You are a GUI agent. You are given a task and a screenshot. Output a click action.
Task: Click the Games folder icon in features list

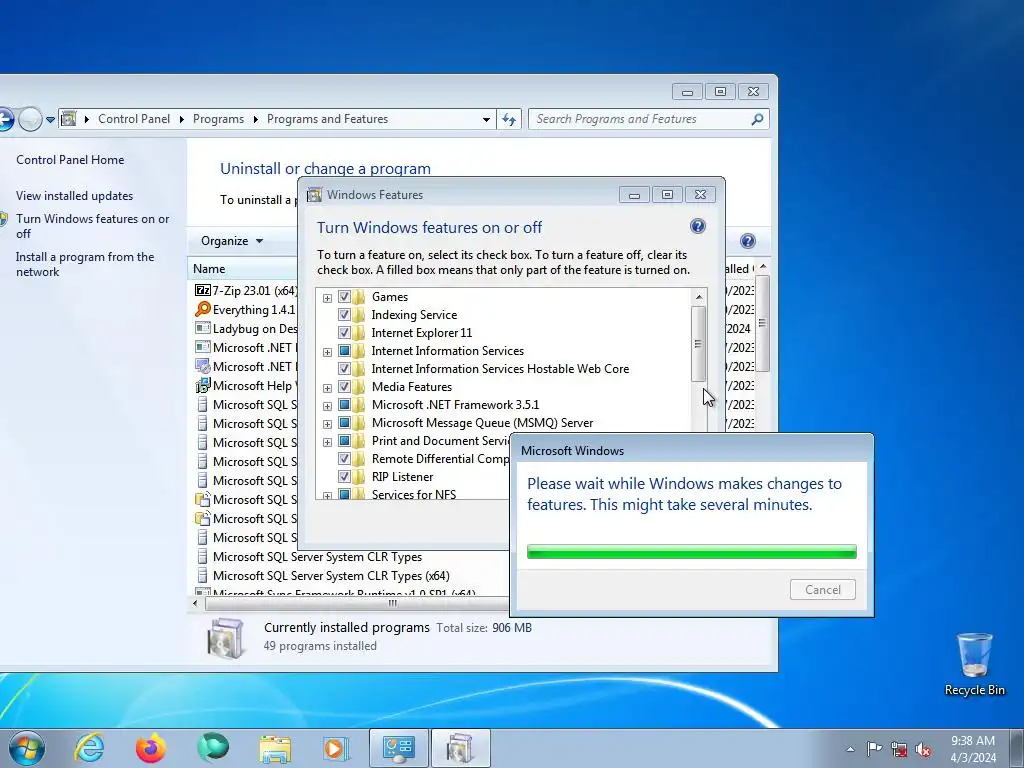pos(359,296)
